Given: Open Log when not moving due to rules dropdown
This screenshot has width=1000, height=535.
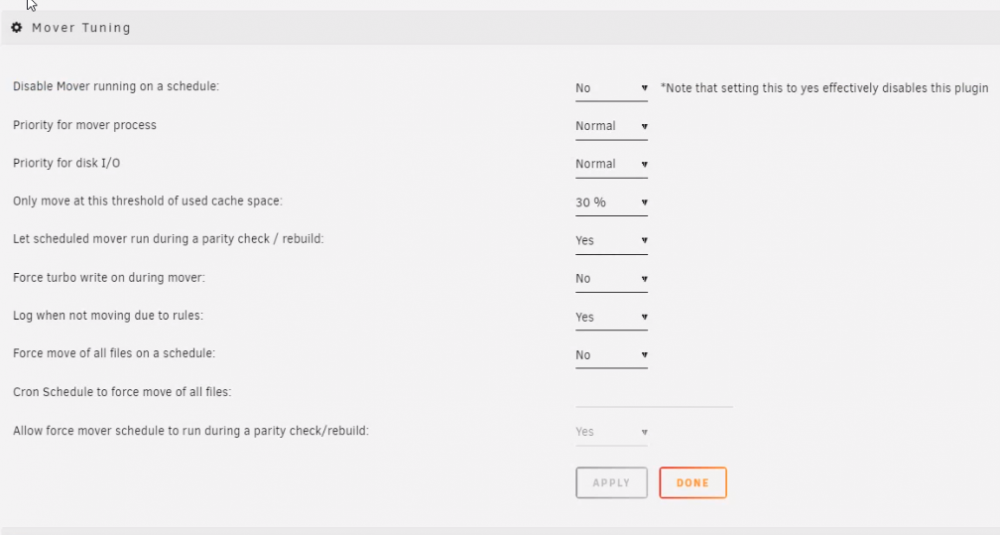Looking at the screenshot, I should (611, 318).
